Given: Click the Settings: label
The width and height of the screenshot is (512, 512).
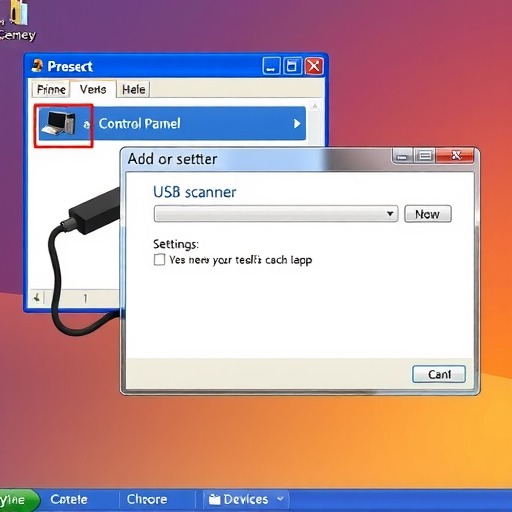Looking at the screenshot, I should (176, 244).
